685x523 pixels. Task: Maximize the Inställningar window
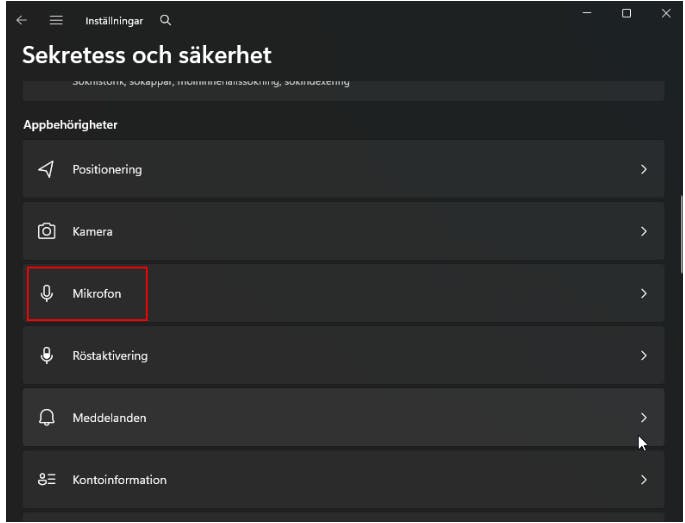point(626,13)
